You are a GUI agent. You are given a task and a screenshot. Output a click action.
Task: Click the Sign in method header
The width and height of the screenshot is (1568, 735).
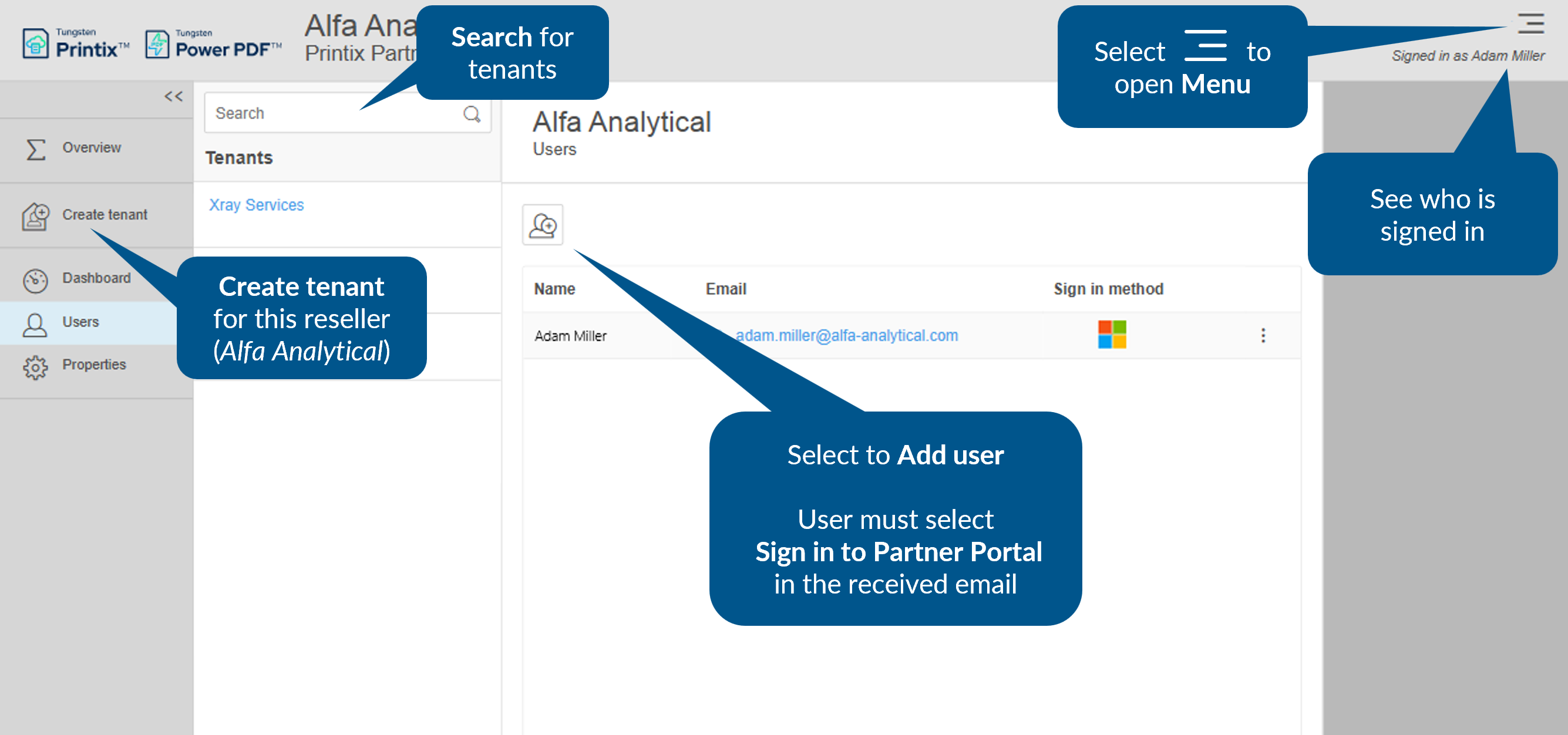click(1108, 289)
